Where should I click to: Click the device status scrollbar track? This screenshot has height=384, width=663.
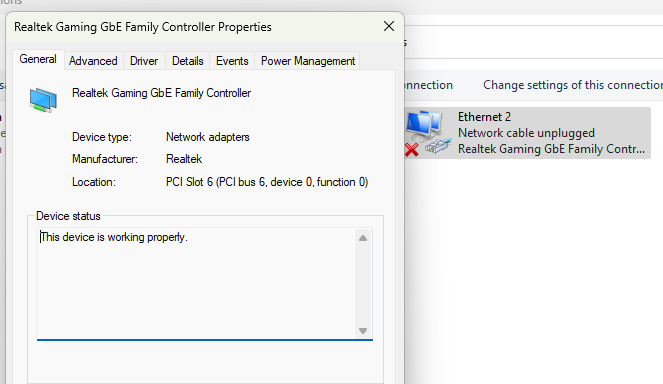point(363,284)
